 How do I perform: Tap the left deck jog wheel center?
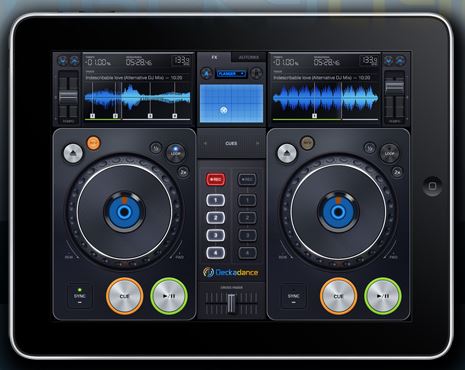pos(124,212)
